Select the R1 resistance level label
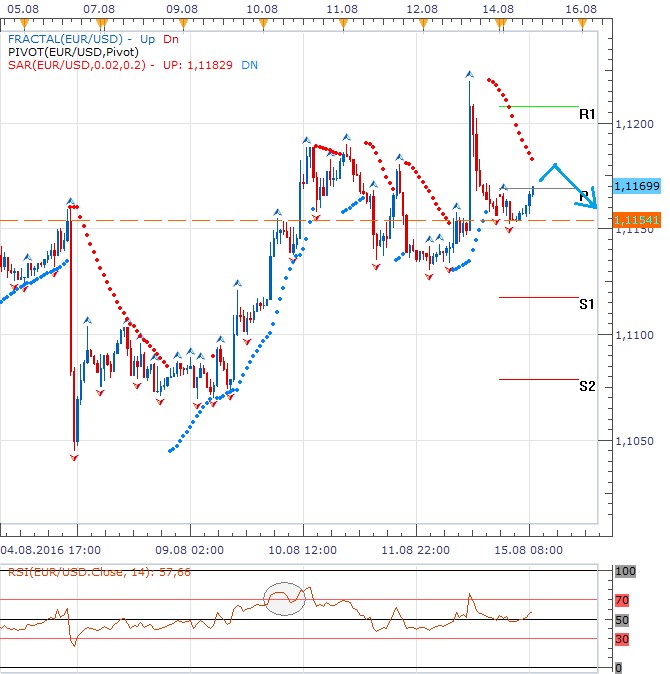The image size is (670, 674). (x=587, y=115)
